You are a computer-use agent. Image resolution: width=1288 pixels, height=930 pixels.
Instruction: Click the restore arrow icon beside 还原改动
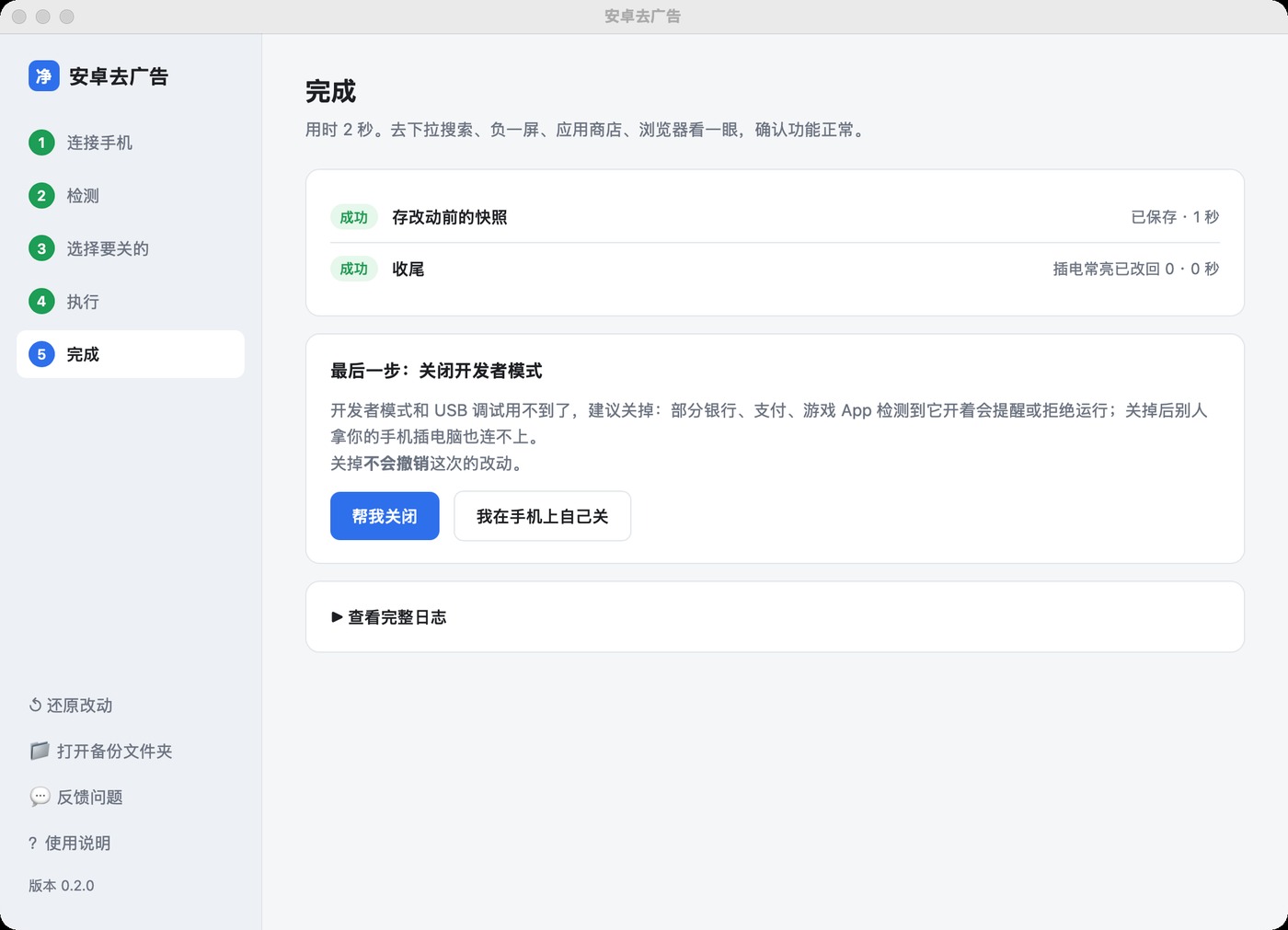tap(35, 706)
